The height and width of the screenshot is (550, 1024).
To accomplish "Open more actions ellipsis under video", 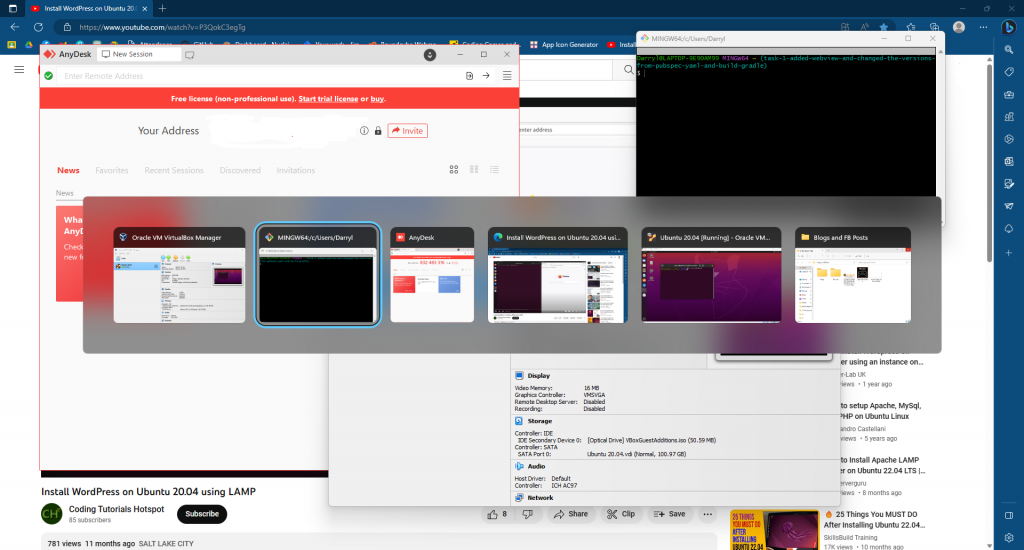I will pos(707,514).
